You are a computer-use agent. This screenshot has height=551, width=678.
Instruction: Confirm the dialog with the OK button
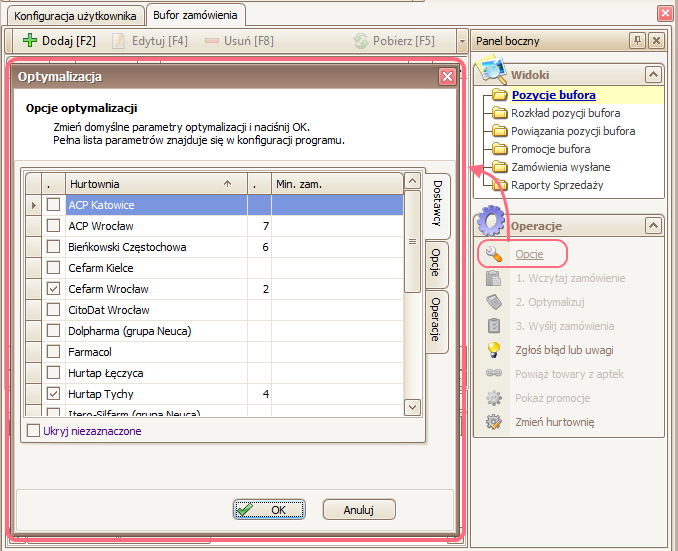click(x=268, y=509)
